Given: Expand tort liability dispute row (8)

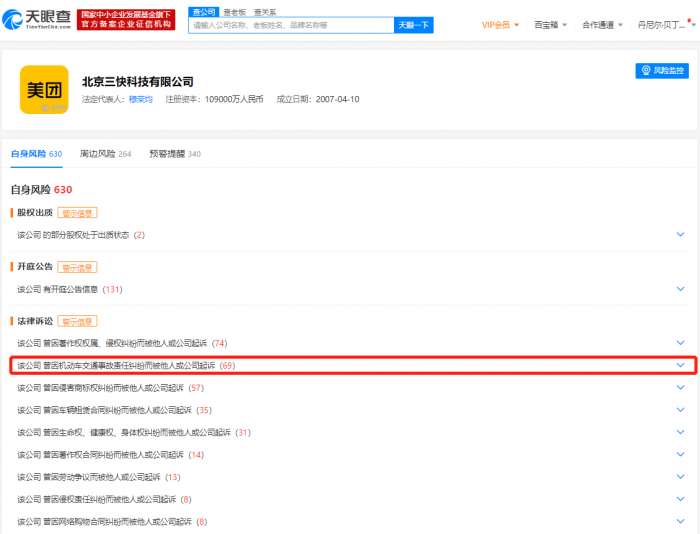Looking at the screenshot, I should 680,499.
